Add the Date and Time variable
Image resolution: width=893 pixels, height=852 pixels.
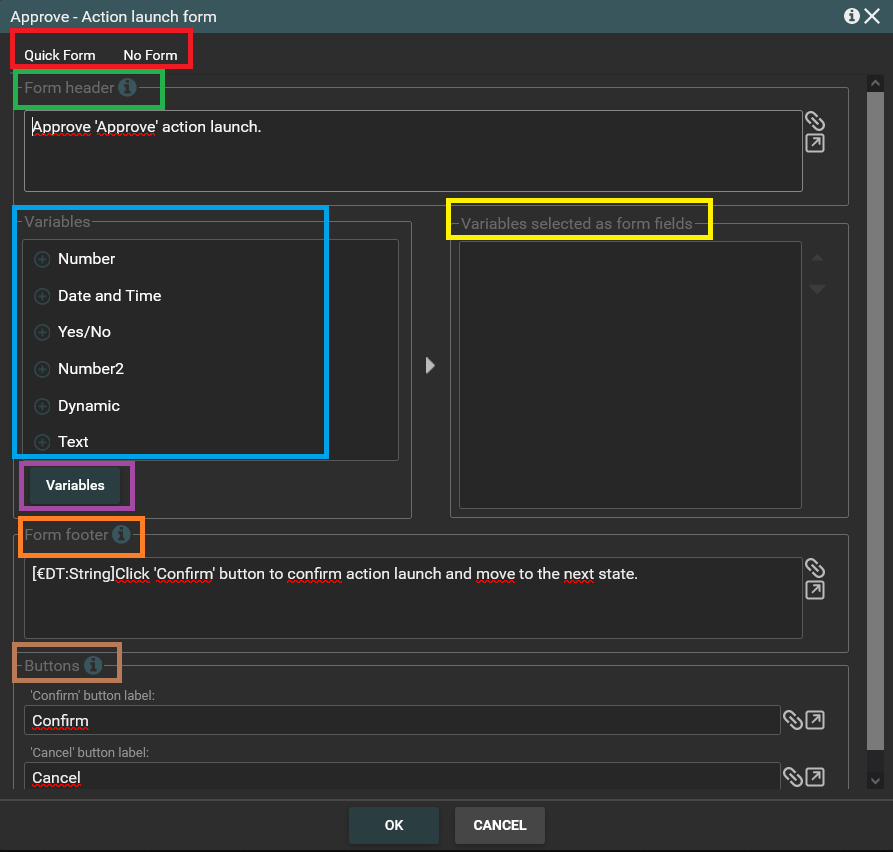click(42, 296)
